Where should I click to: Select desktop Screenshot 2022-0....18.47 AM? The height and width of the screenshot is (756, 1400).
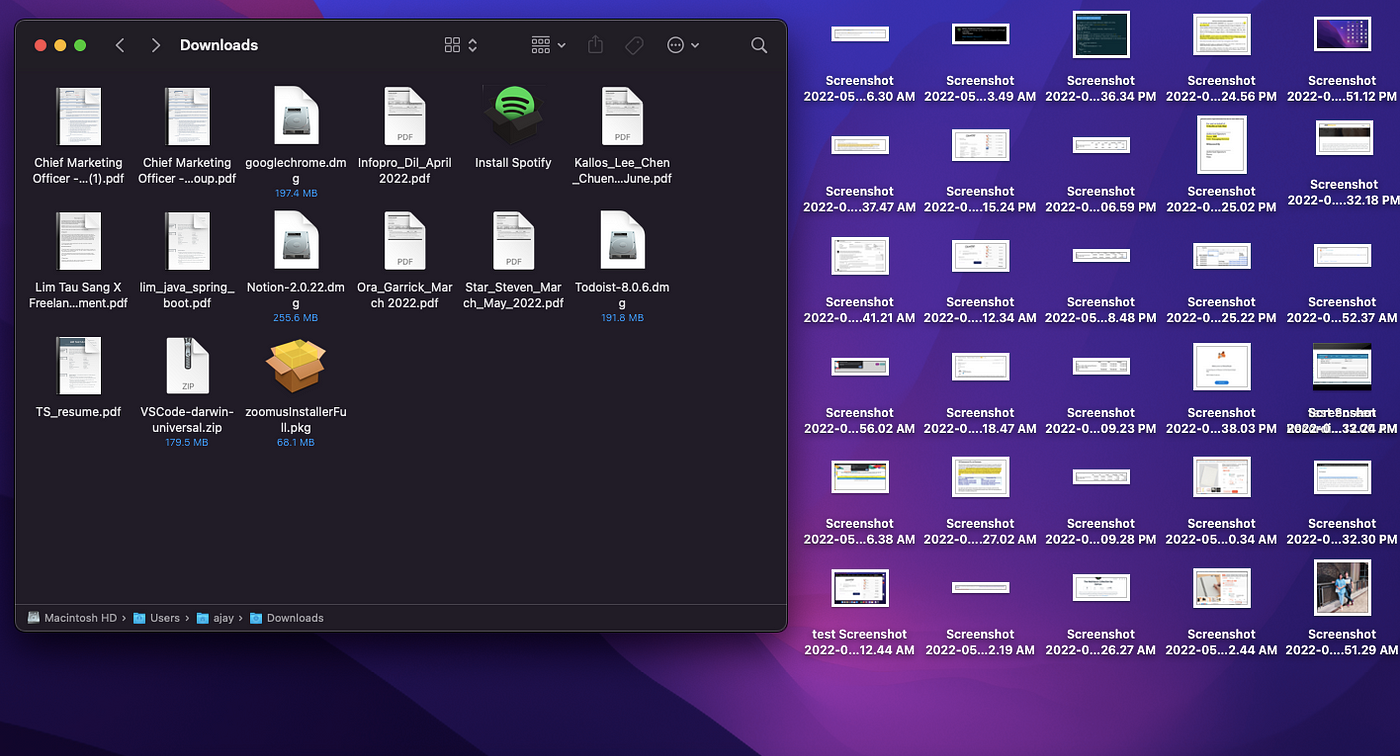[980, 367]
